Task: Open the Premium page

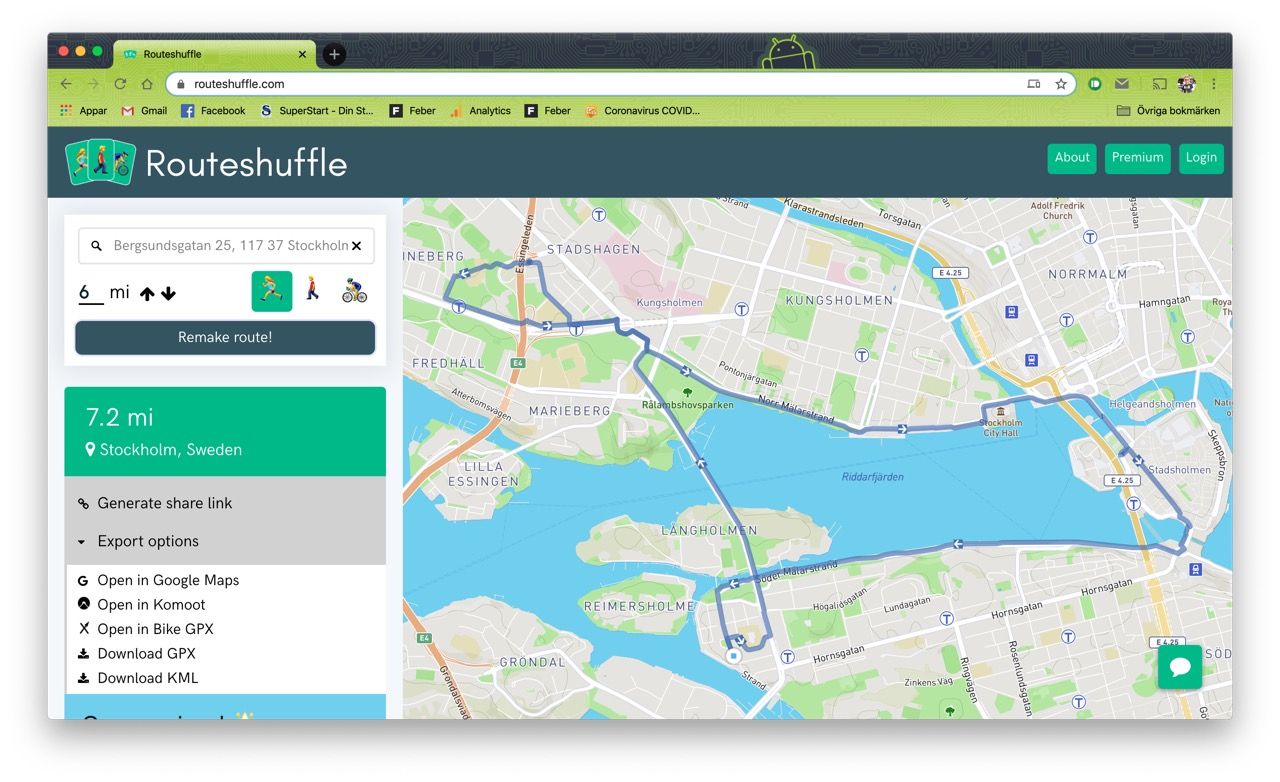Action: coord(1137,158)
